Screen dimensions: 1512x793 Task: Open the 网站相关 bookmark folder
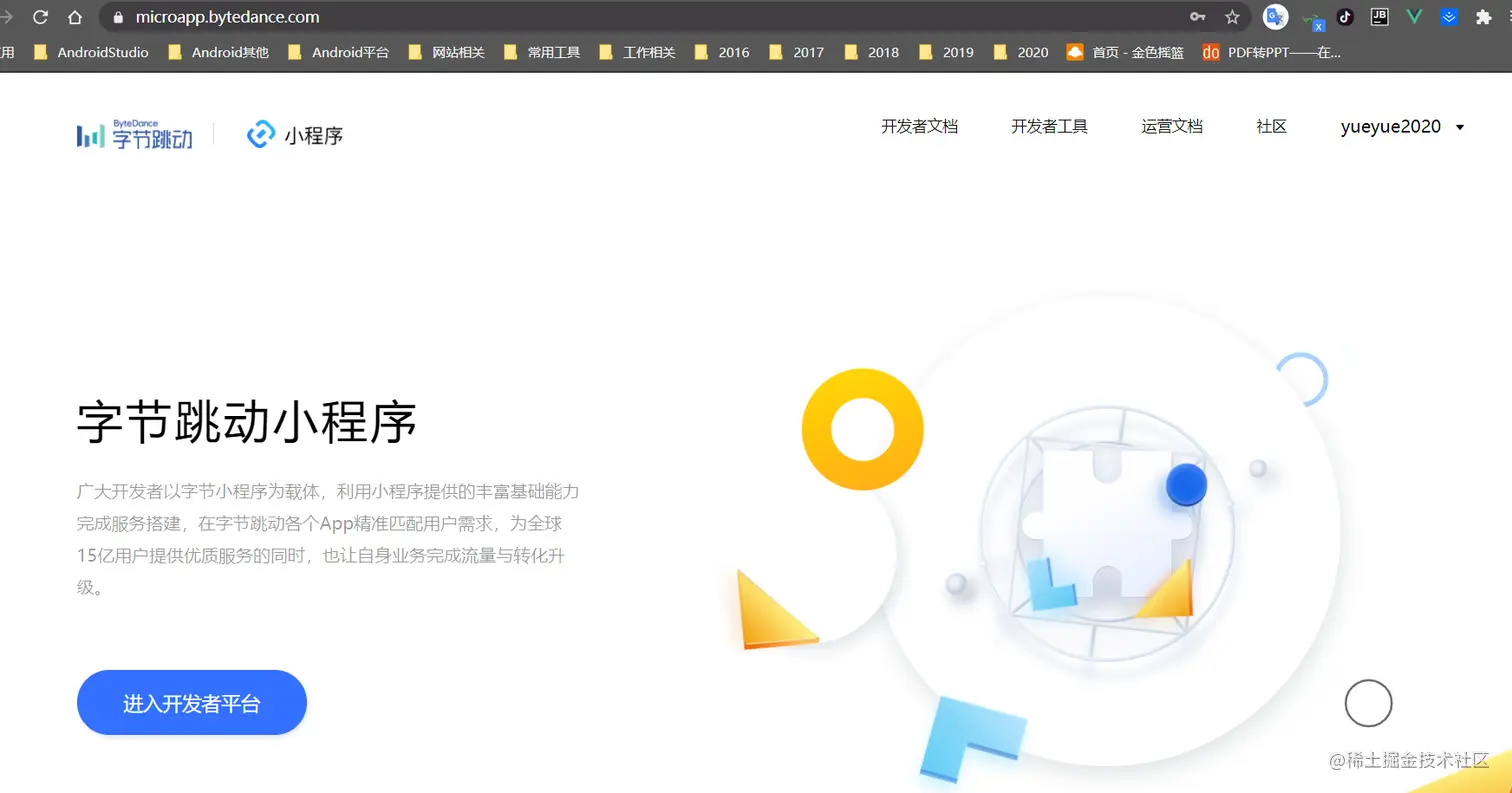(x=446, y=52)
